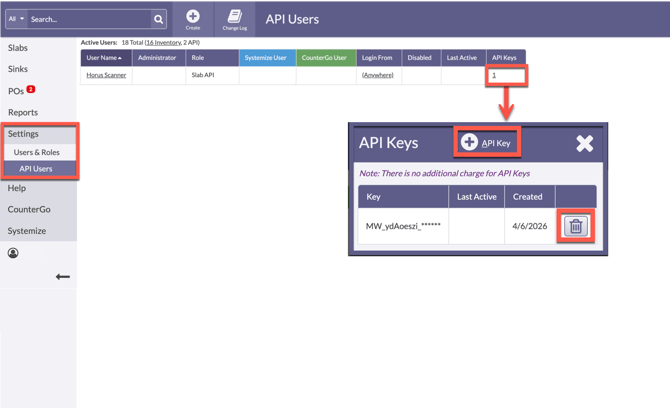This screenshot has height=408, width=670.
Task: Open Slabs in the sidebar
Action: click(18, 48)
